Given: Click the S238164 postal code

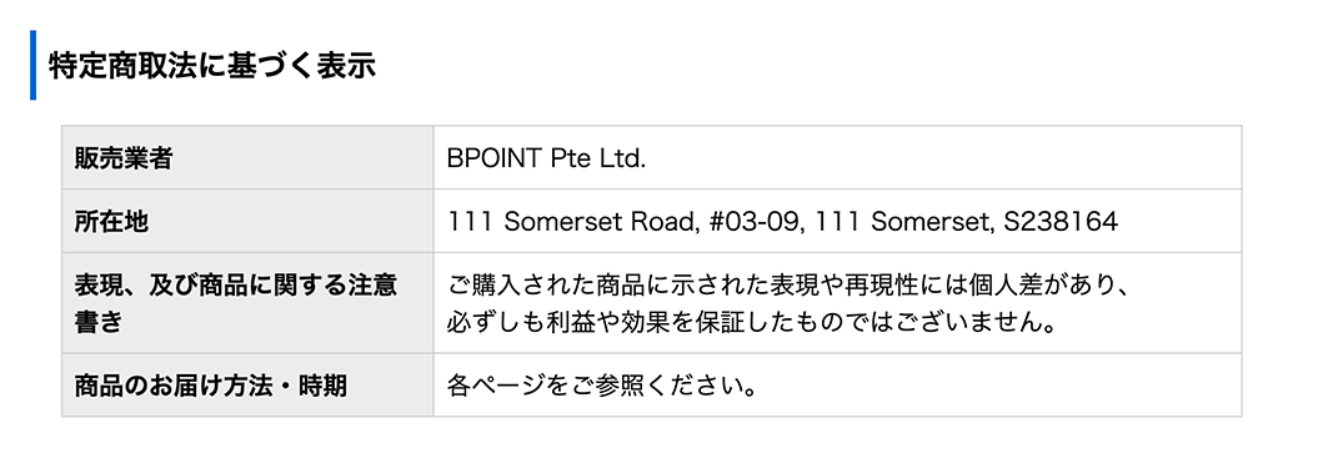Looking at the screenshot, I should point(1058,221).
